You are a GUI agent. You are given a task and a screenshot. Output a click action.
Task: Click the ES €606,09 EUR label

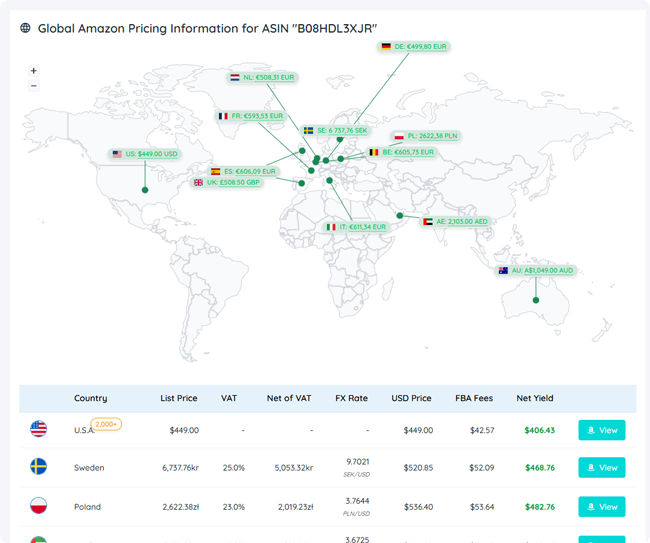pos(243,171)
